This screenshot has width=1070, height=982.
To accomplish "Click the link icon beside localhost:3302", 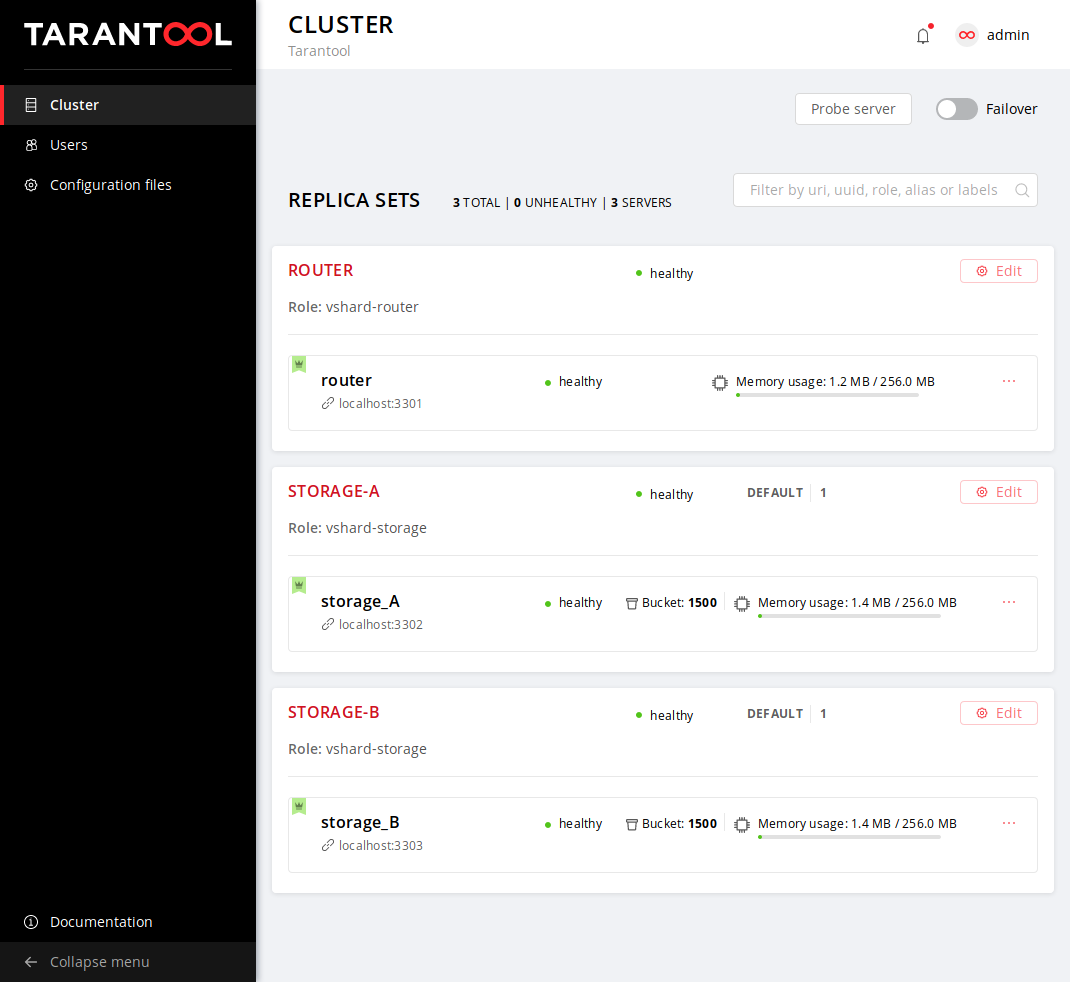I will (x=328, y=624).
